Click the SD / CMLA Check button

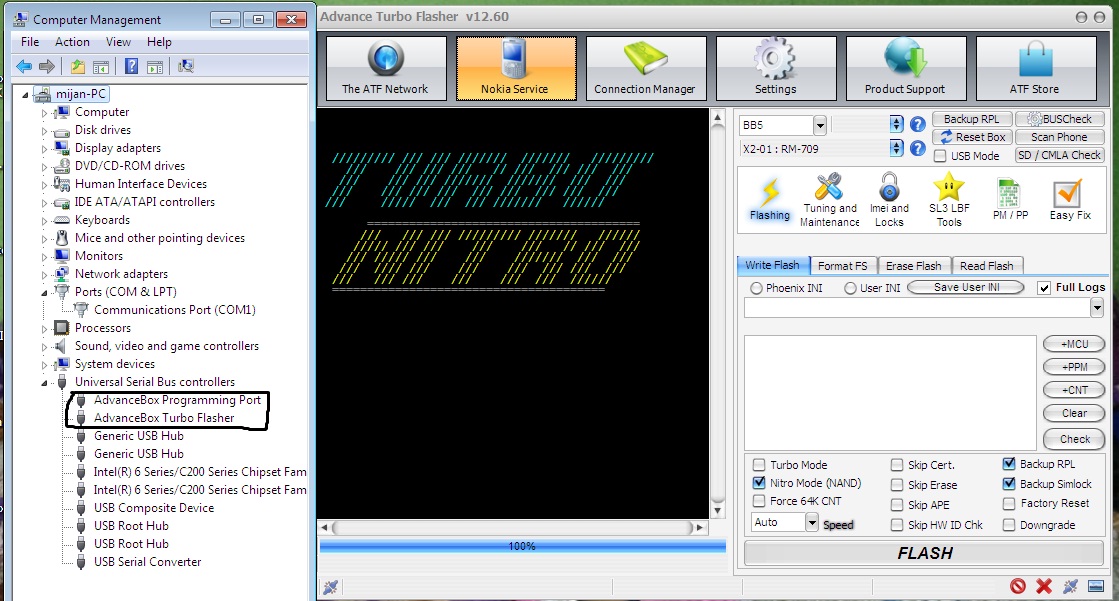tap(1059, 155)
